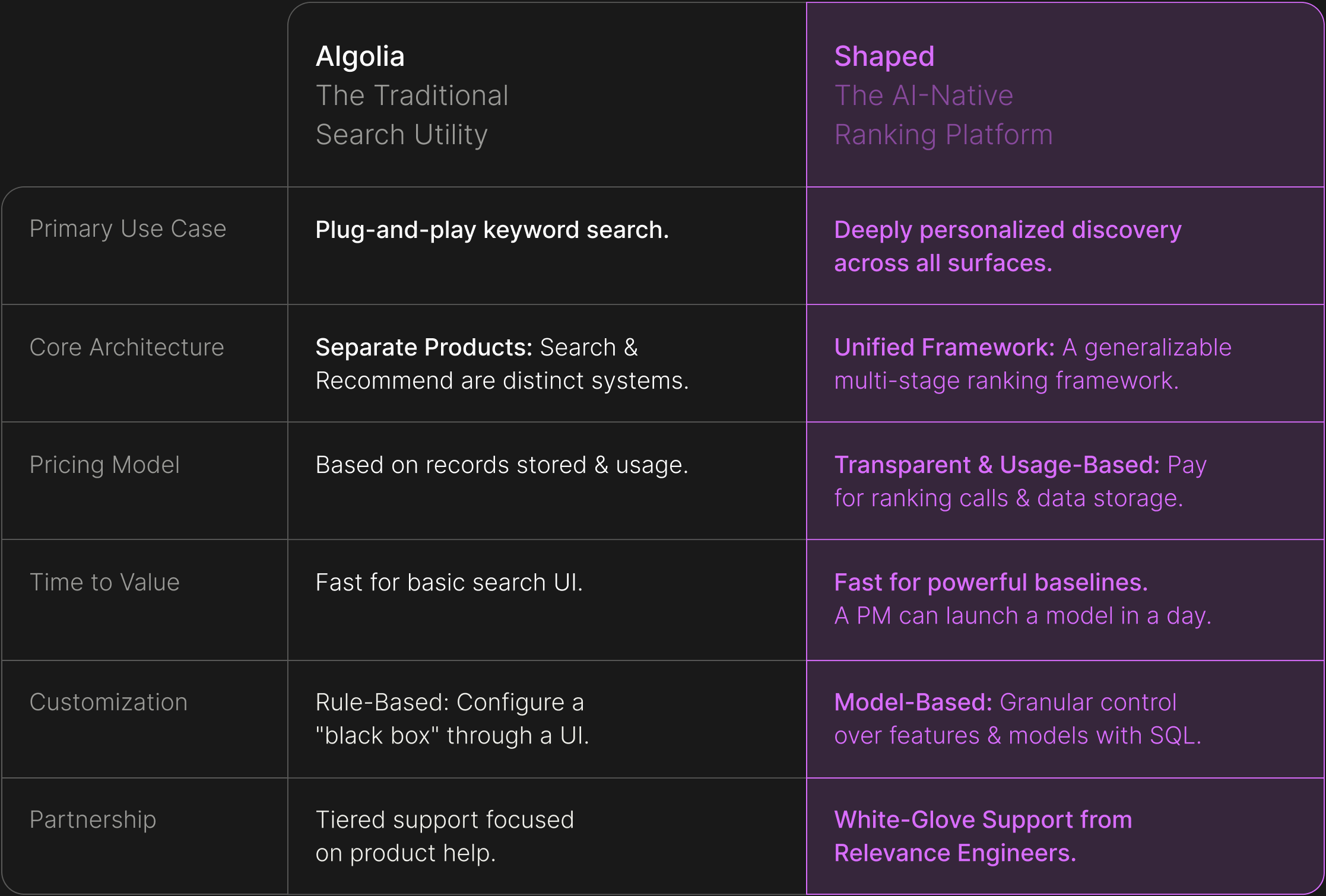The width and height of the screenshot is (1326, 896).
Task: Click 'Fast for powerful baselines.' text
Action: click(991, 582)
